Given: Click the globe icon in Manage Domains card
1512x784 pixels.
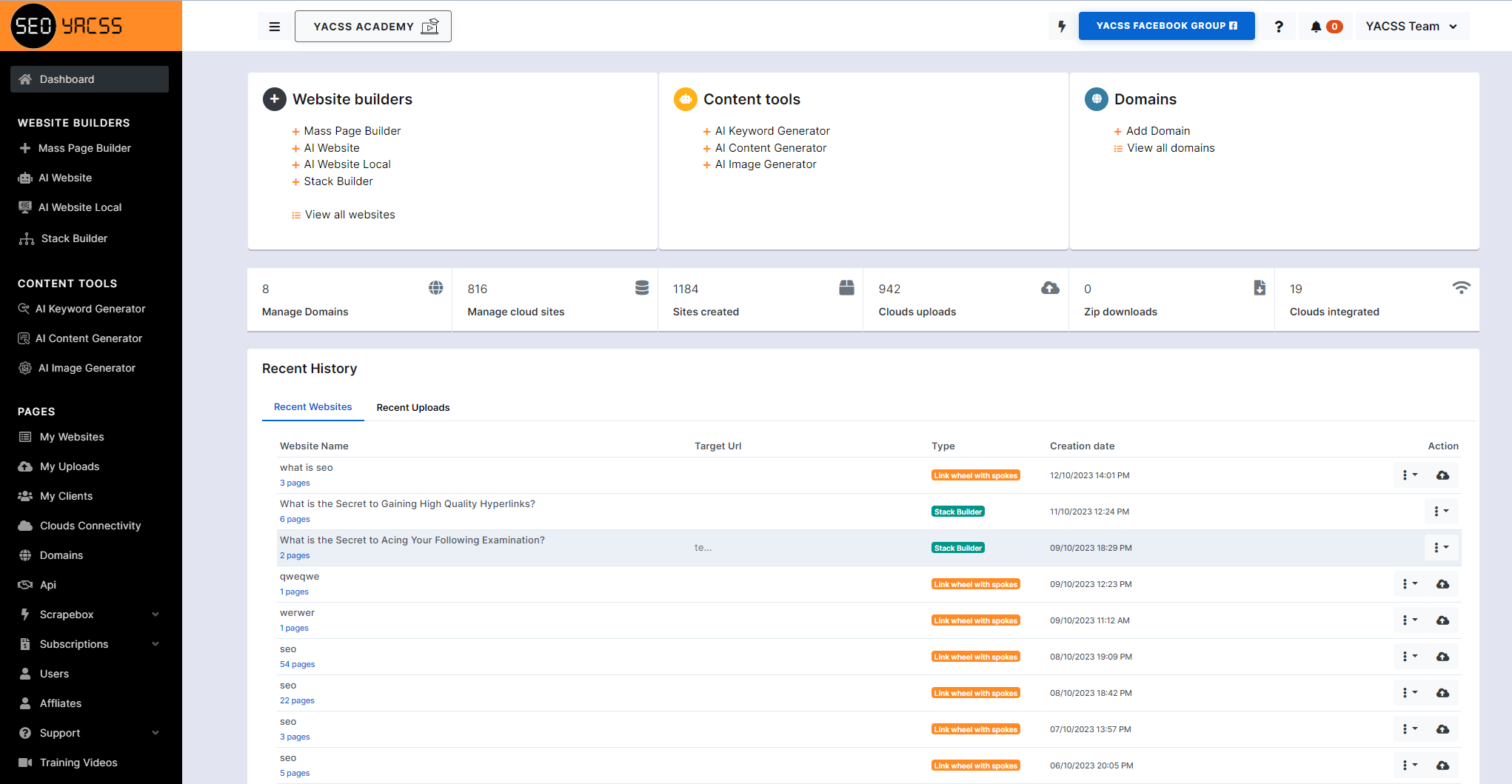Looking at the screenshot, I should pyautogui.click(x=436, y=287).
